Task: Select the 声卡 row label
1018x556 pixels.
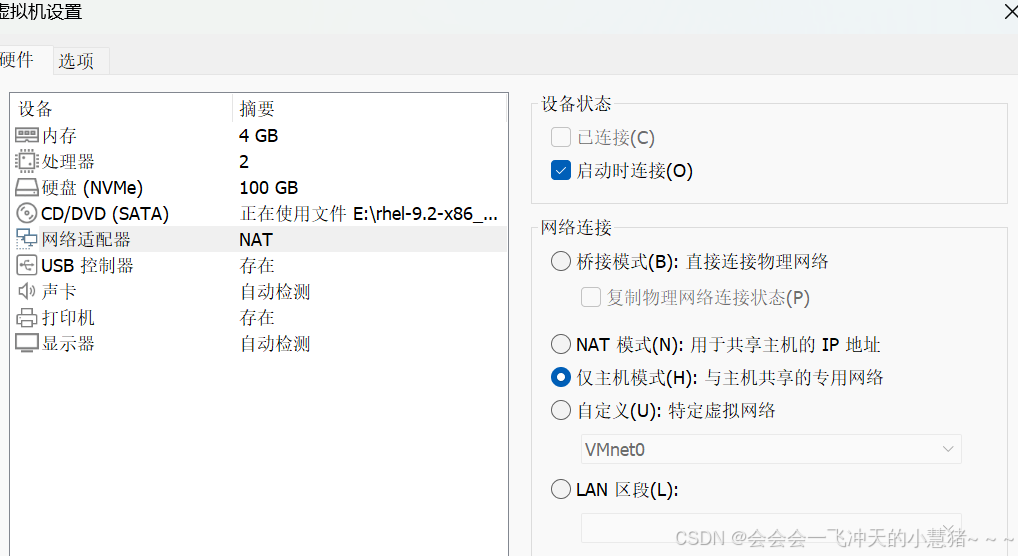Action: [59, 291]
